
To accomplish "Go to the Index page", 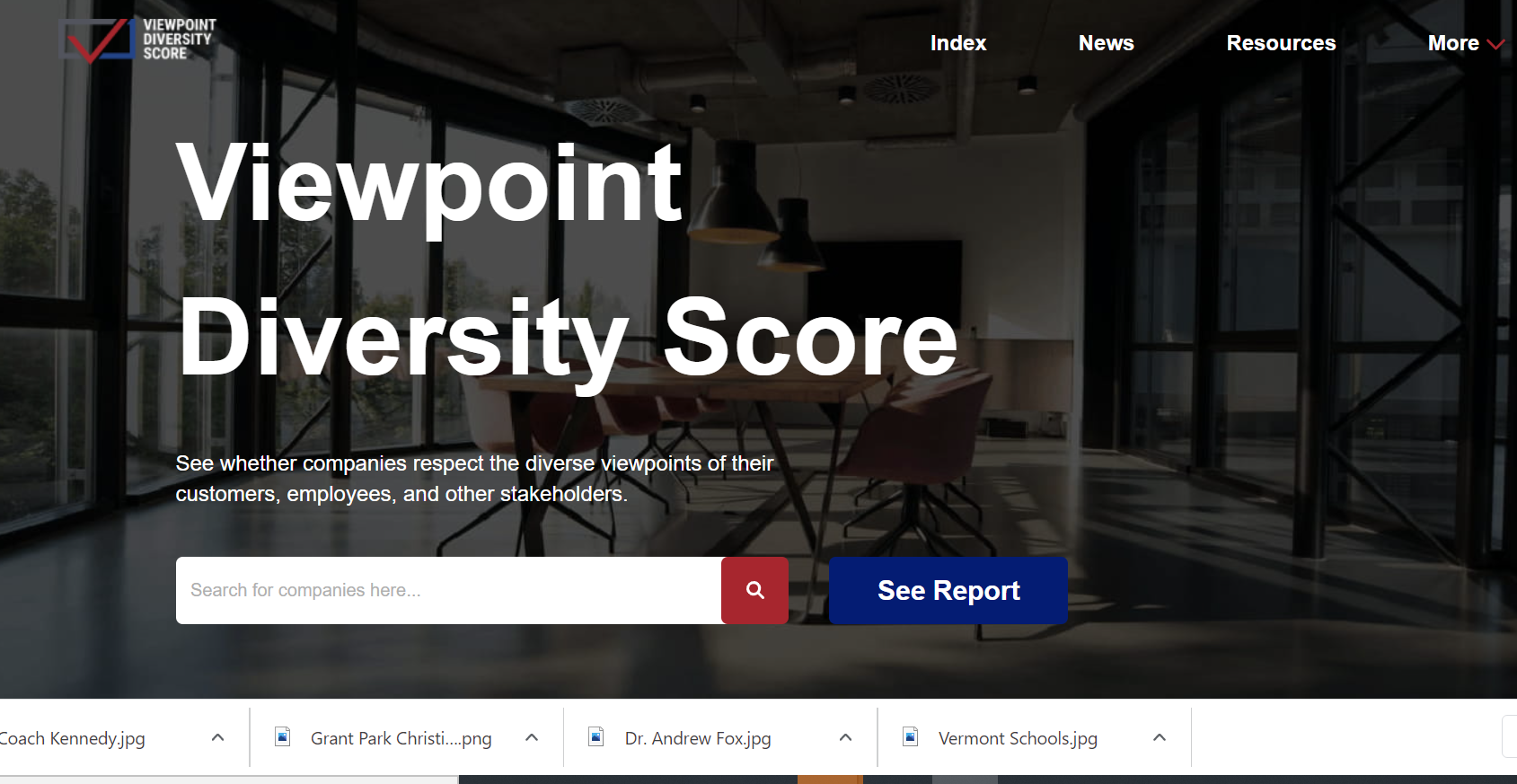I will click(x=957, y=43).
